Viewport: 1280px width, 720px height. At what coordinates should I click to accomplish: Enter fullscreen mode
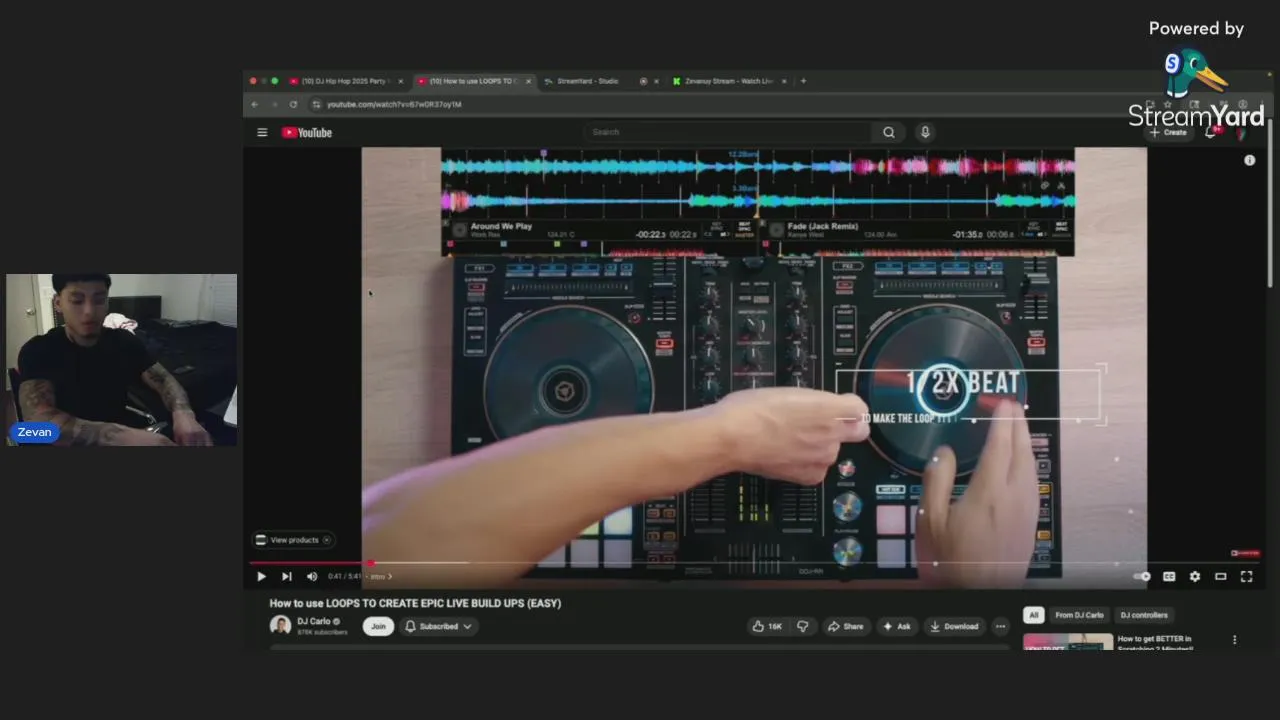[x=1247, y=576]
